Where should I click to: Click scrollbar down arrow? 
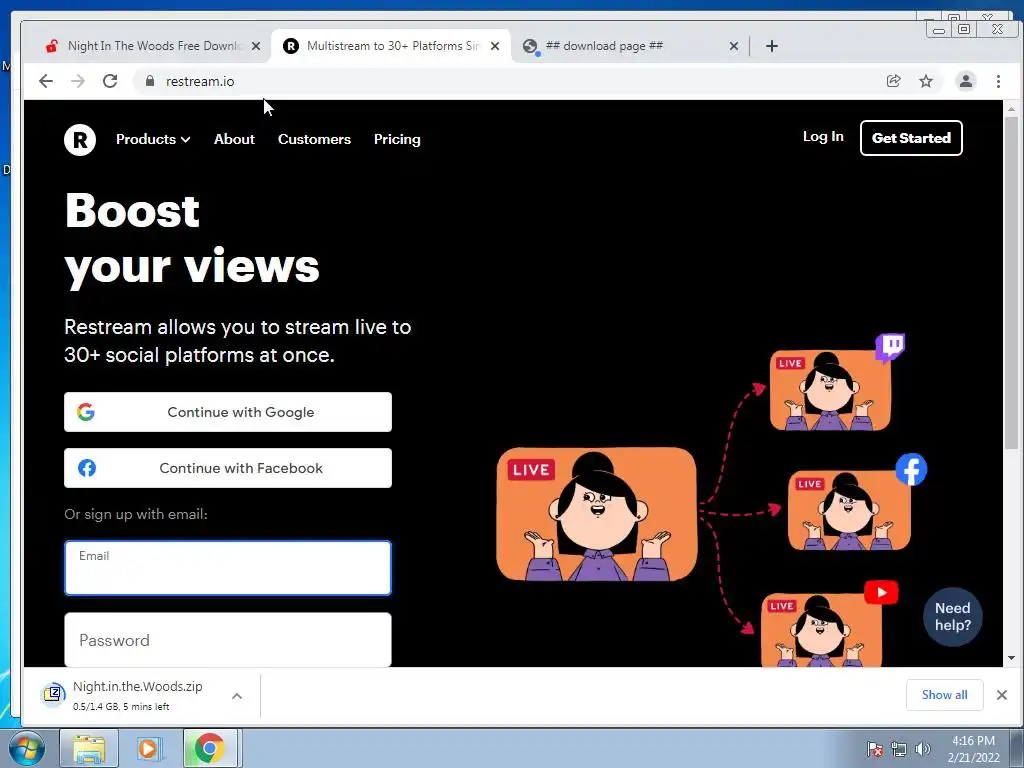pyautogui.click(x=1011, y=658)
